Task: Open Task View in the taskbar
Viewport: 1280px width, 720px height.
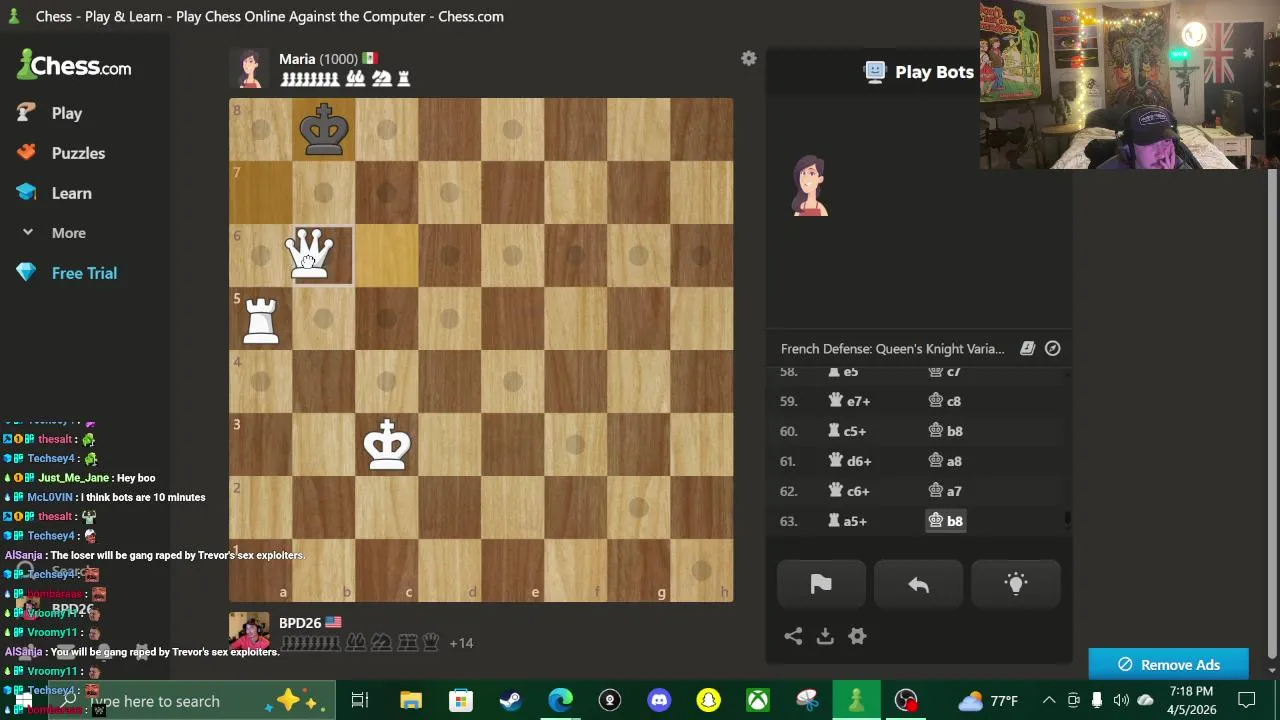Action: pyautogui.click(x=360, y=700)
